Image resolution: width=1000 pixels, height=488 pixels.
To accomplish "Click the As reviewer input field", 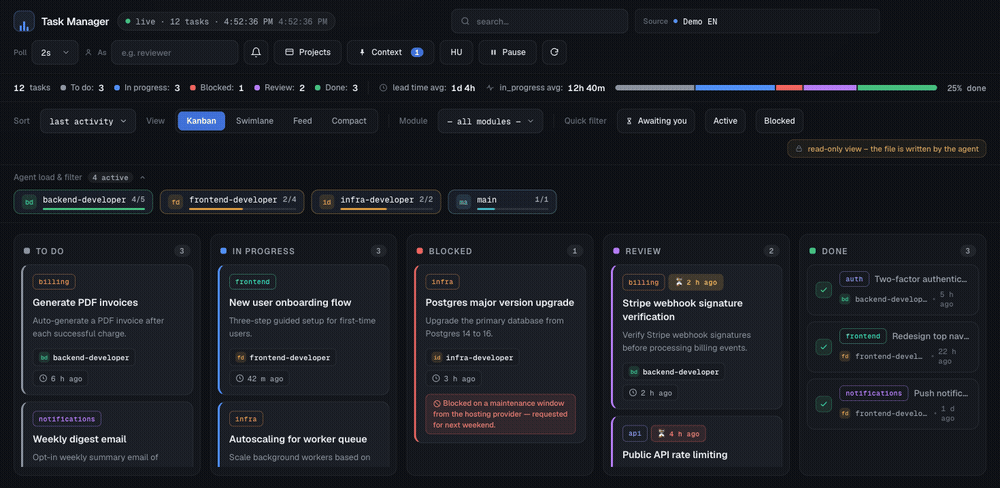I will point(175,52).
